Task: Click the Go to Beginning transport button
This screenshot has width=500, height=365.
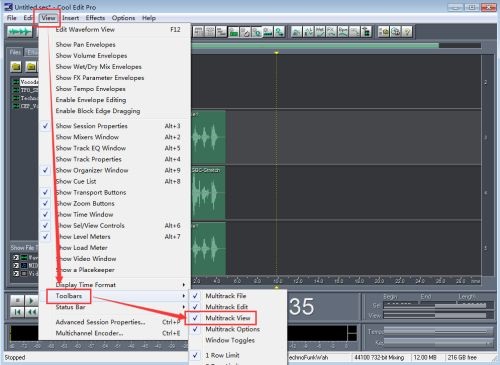Action: coord(17,312)
